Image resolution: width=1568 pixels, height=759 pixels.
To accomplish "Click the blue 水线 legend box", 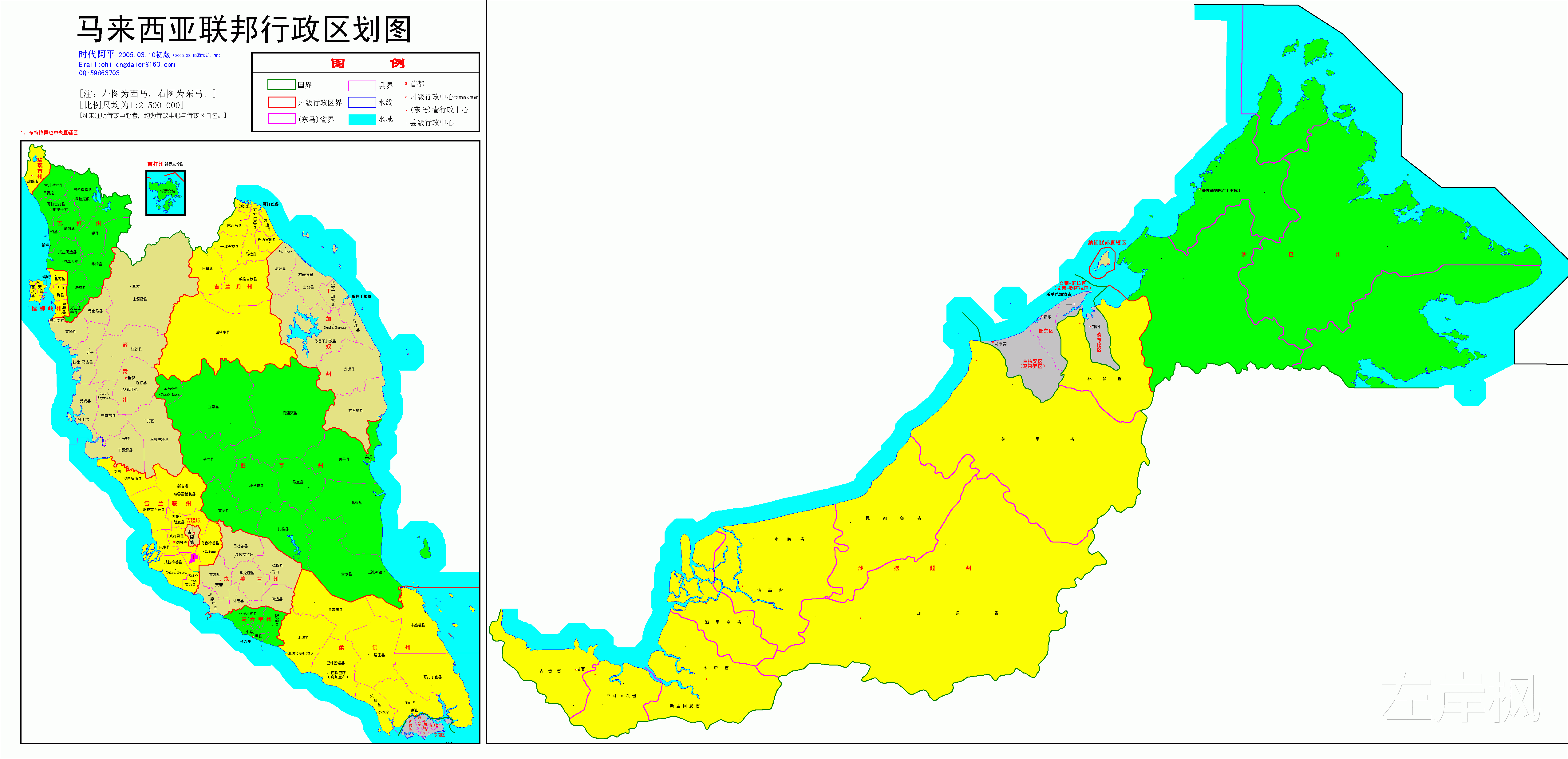I will 361,102.
